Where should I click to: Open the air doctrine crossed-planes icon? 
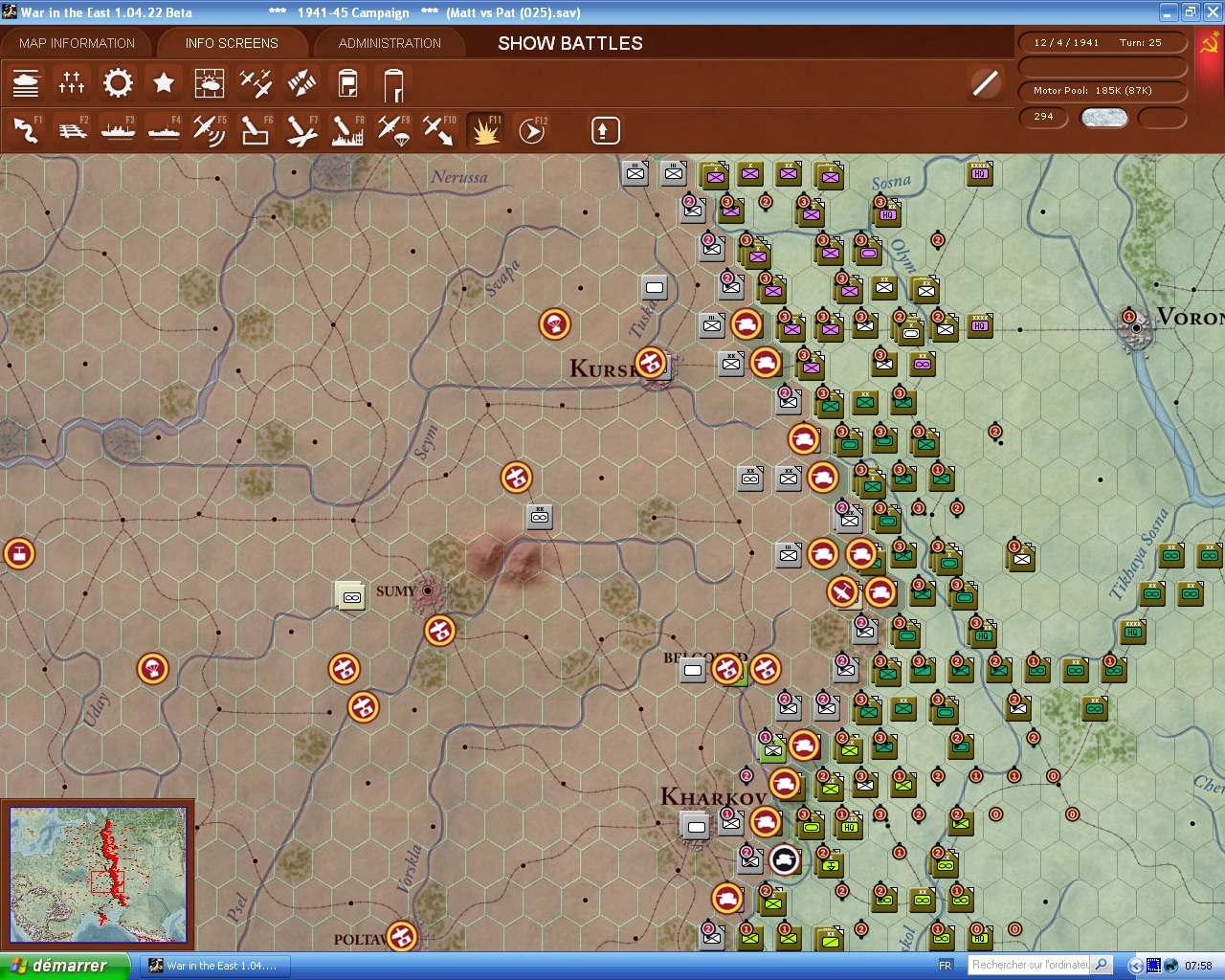click(256, 84)
